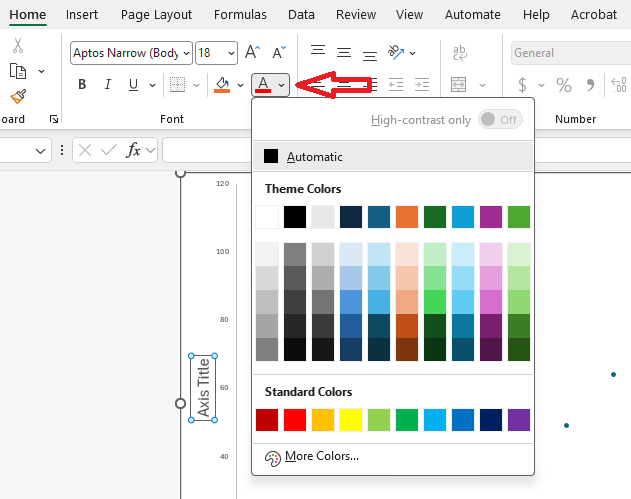Click inside the formula bar field
Screen dimensions: 631x499
207,150
